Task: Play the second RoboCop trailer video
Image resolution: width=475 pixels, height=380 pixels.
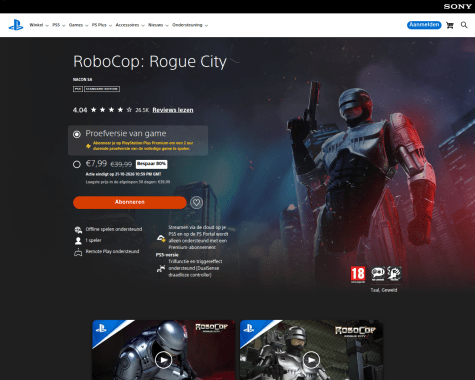Action: click(x=311, y=360)
